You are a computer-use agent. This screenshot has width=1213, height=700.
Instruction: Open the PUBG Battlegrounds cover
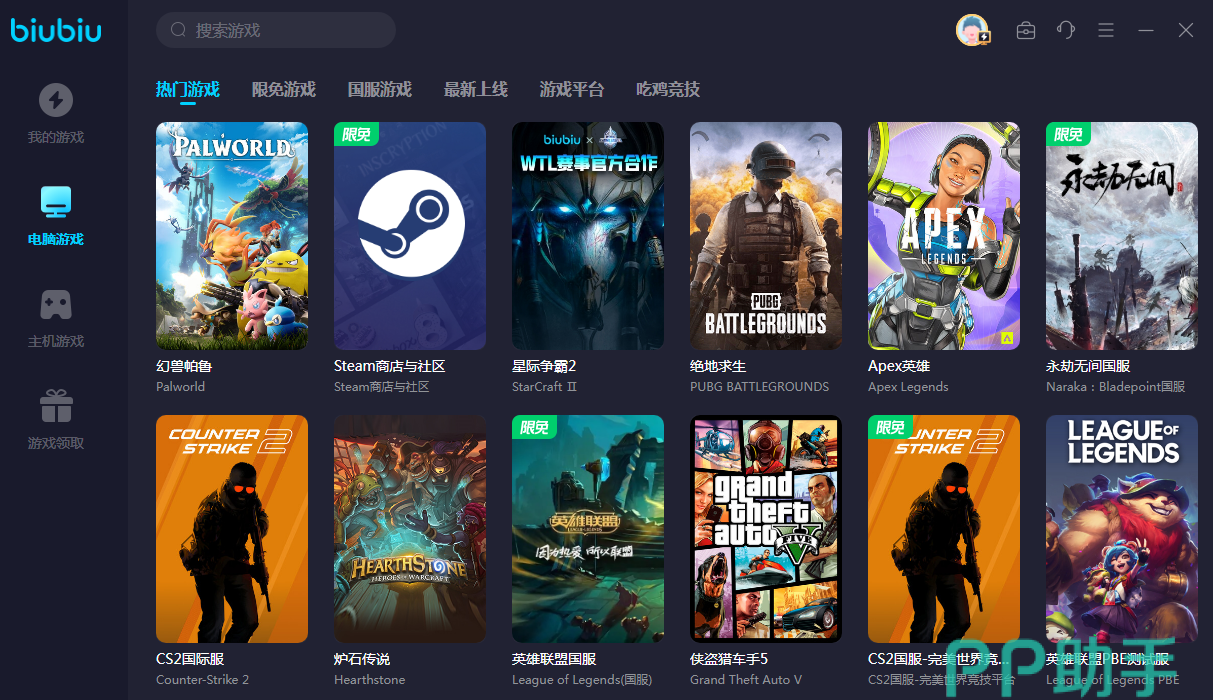[766, 236]
